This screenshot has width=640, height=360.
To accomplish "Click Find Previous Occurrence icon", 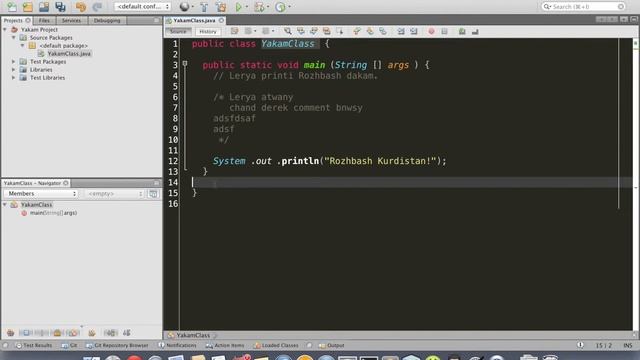I will (x=301, y=31).
